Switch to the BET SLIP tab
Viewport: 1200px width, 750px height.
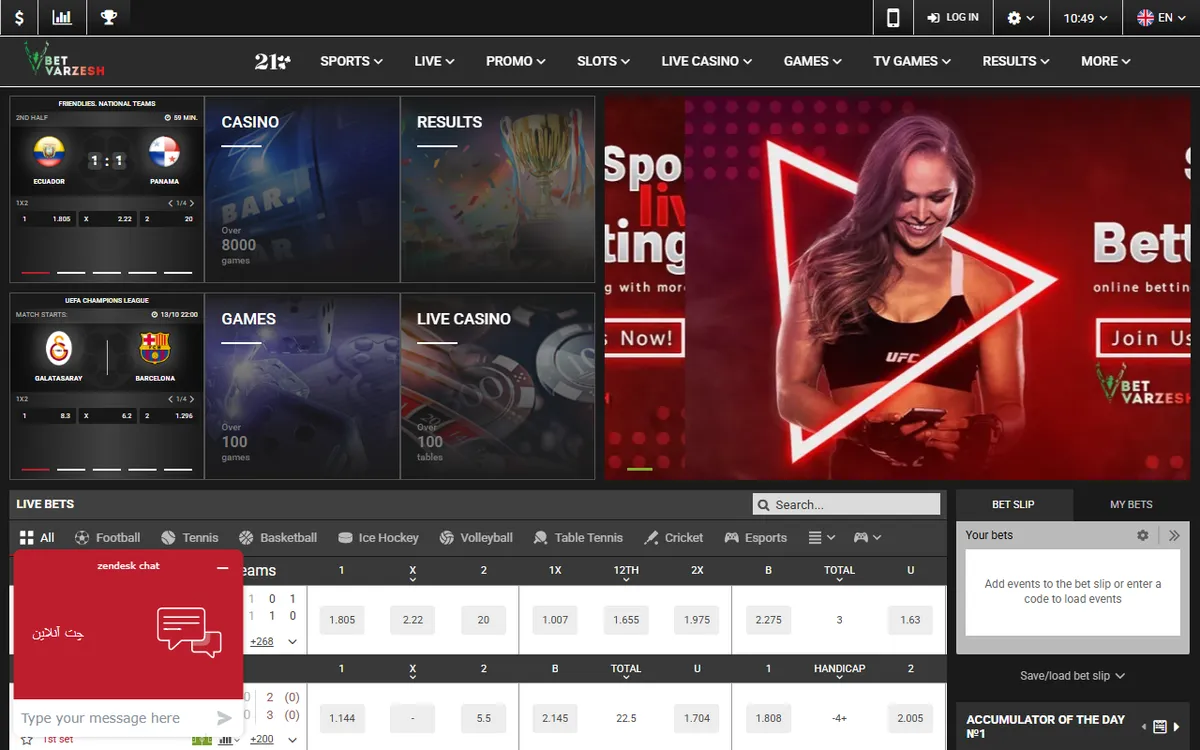coord(1013,505)
